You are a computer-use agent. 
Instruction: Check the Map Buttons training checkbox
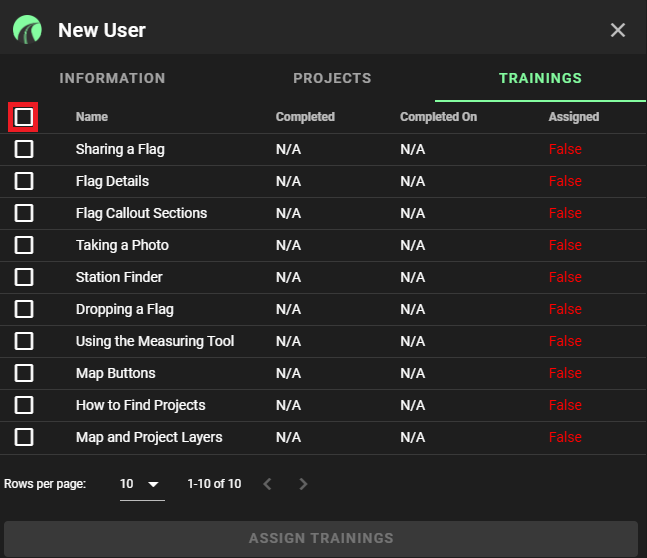pyautogui.click(x=24, y=373)
